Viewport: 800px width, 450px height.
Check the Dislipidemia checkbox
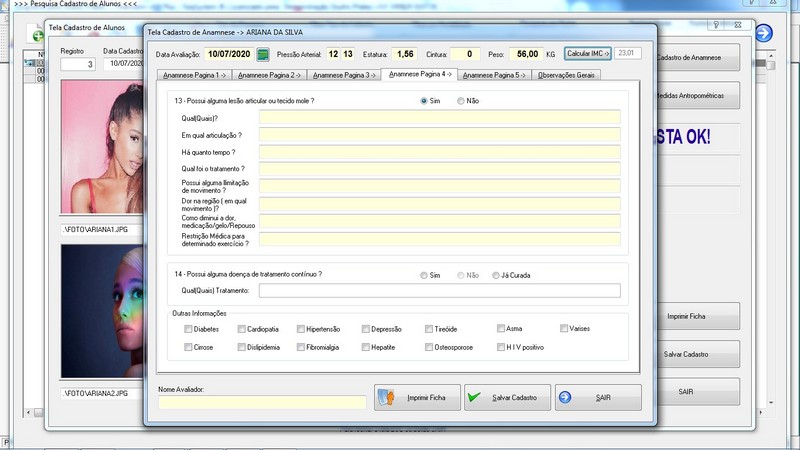pos(242,347)
